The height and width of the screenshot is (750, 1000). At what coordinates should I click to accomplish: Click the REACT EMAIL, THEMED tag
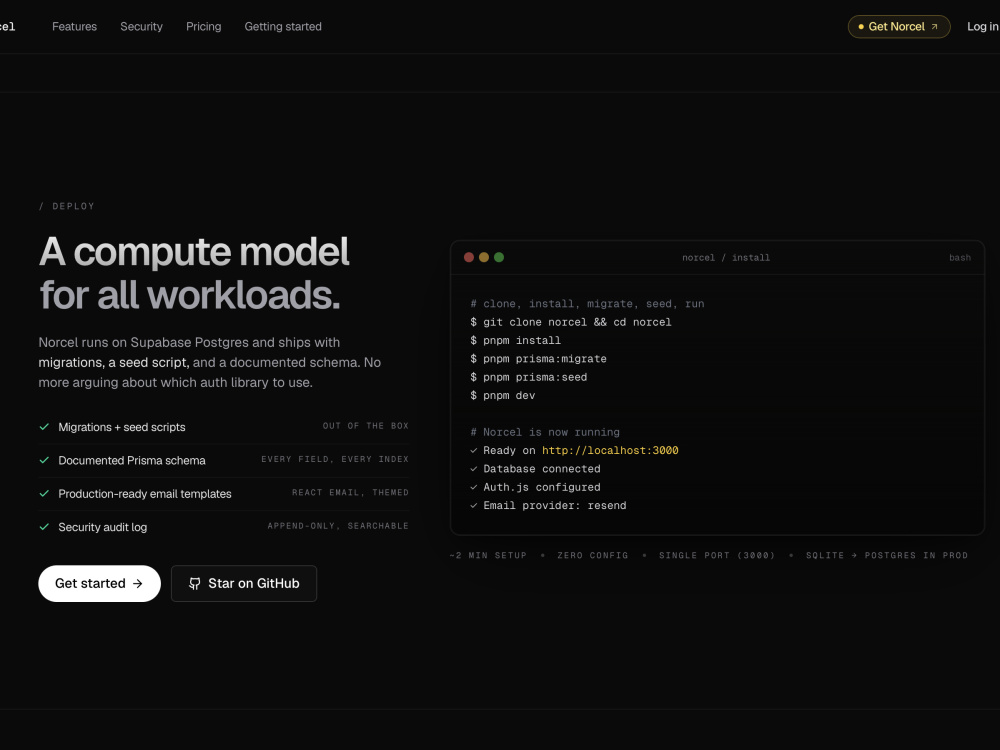[x=350, y=492]
